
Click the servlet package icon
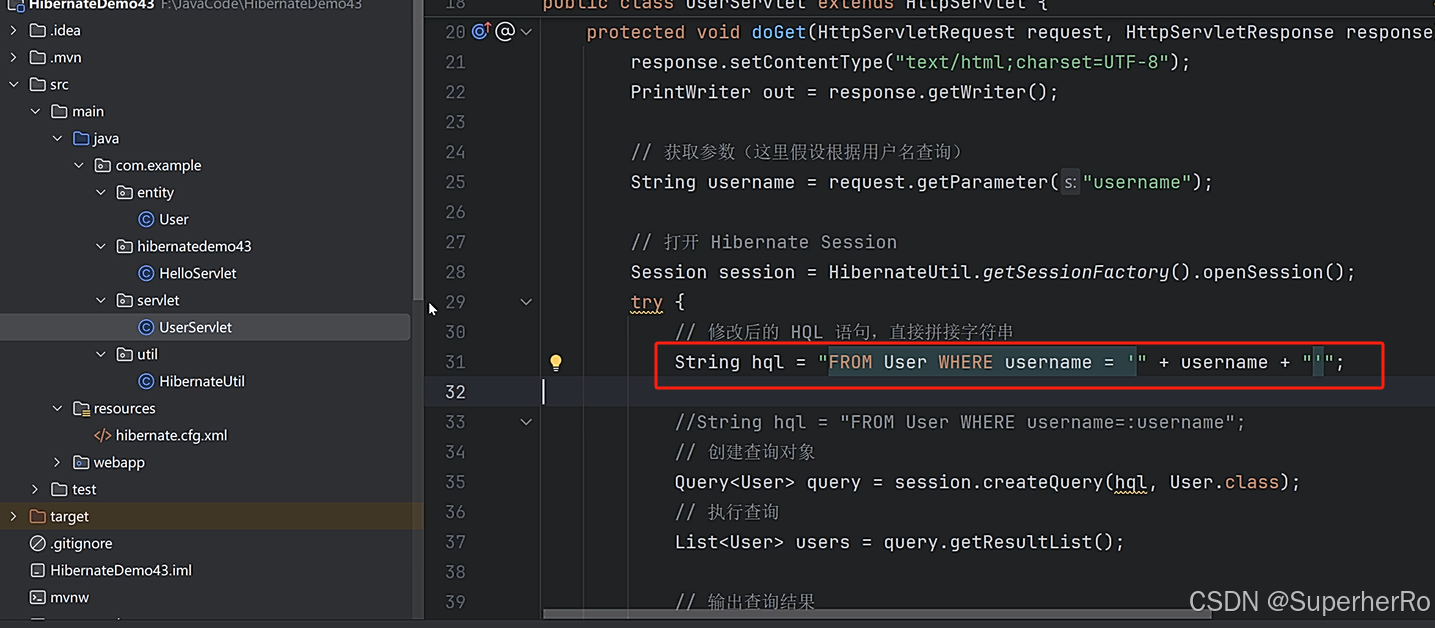coord(125,300)
